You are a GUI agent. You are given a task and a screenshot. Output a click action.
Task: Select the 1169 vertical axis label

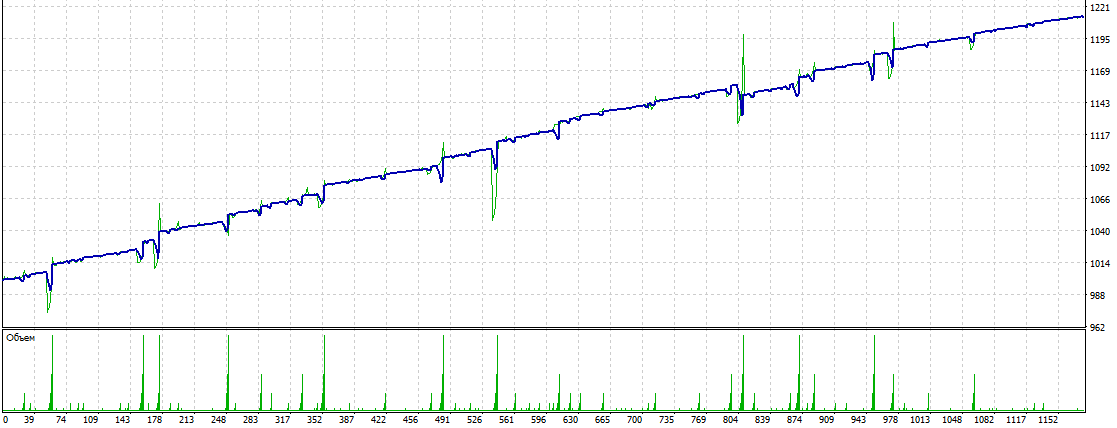point(1101,71)
